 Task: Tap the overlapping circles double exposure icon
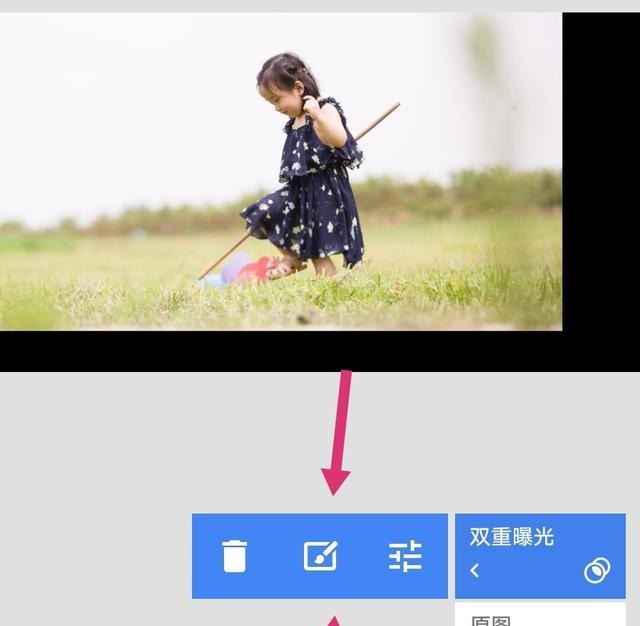tap(597, 571)
